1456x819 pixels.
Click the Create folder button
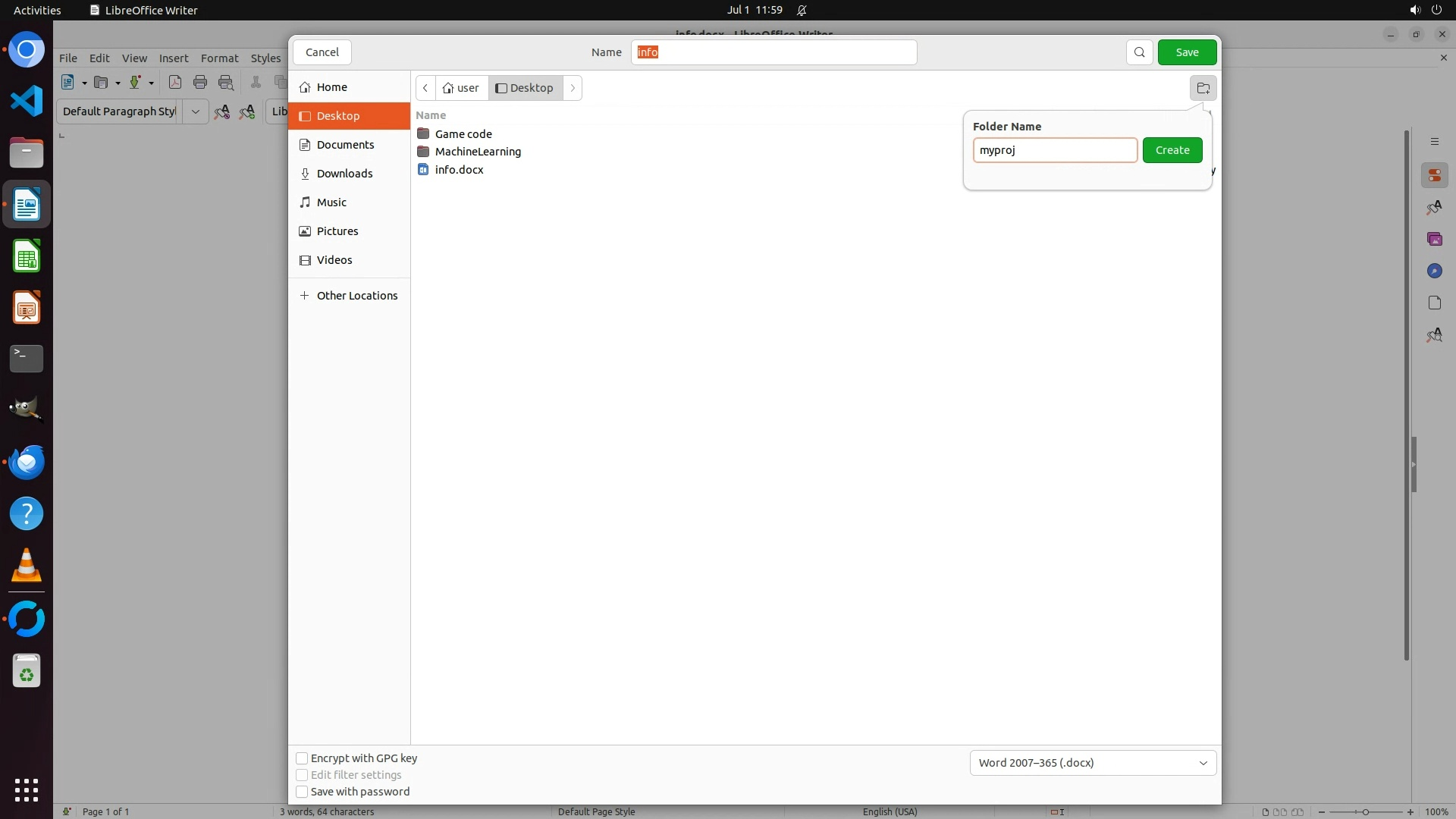[1172, 150]
